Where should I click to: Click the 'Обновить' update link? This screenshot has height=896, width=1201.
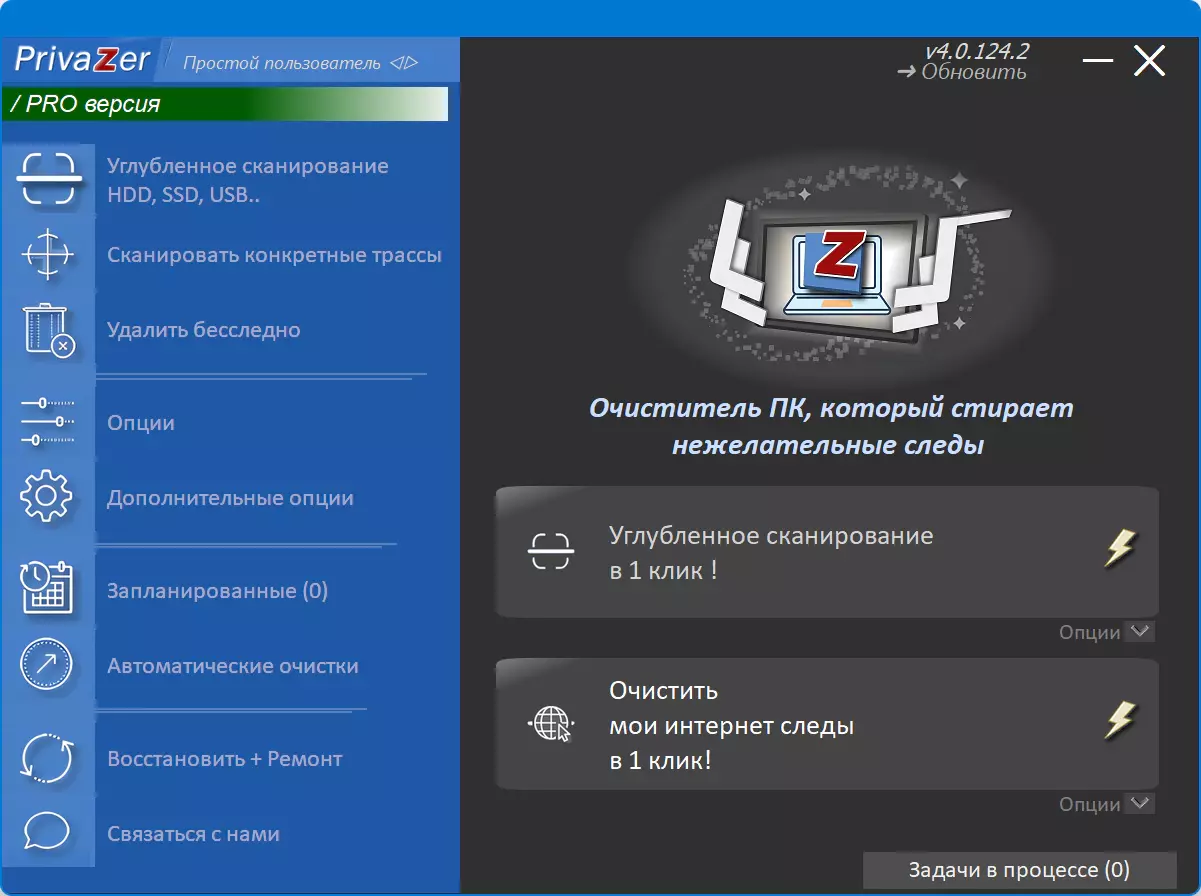[963, 72]
